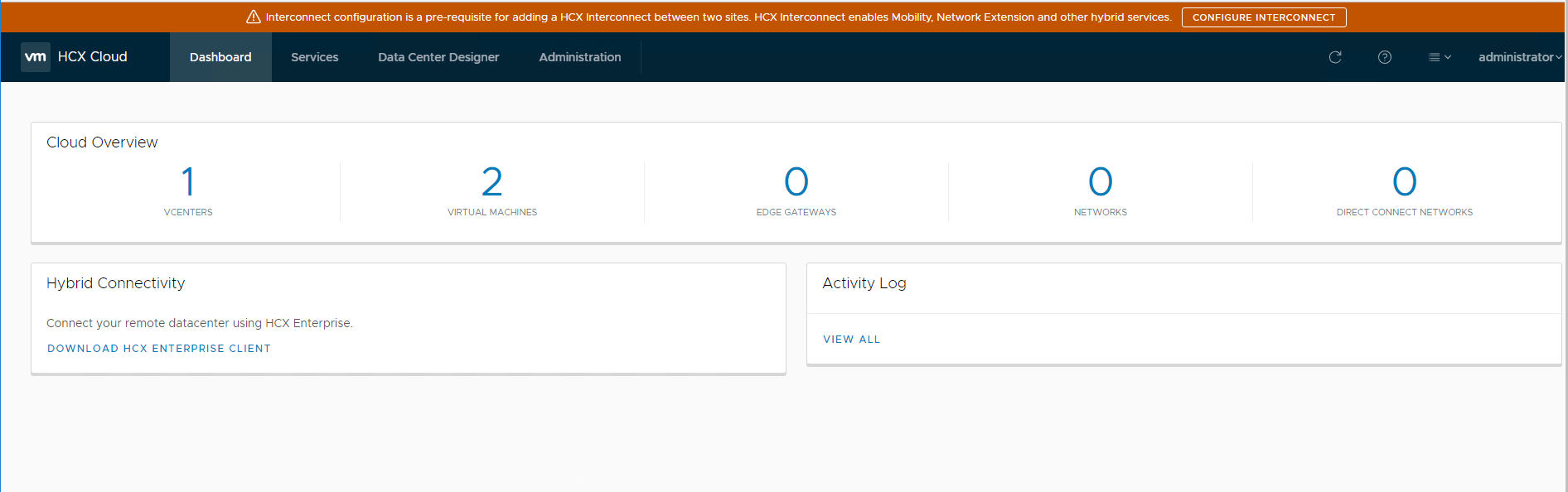The height and width of the screenshot is (492, 1568).
Task: Click the Networks count of 0
Action: (1101, 181)
